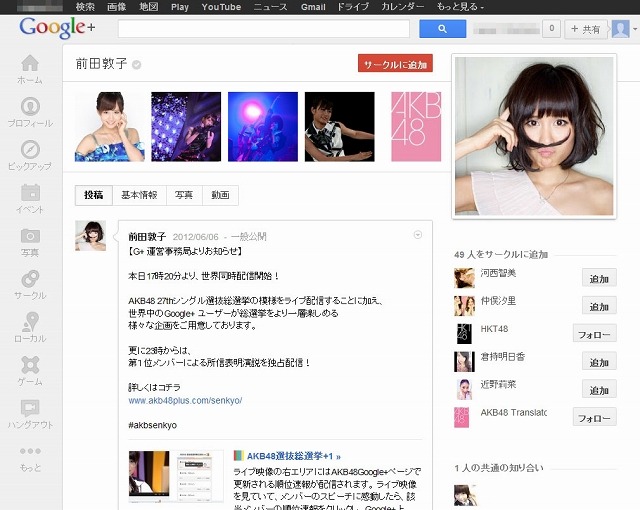
Task: Open the Events calendar icon (イベント)
Action: click(x=30, y=193)
